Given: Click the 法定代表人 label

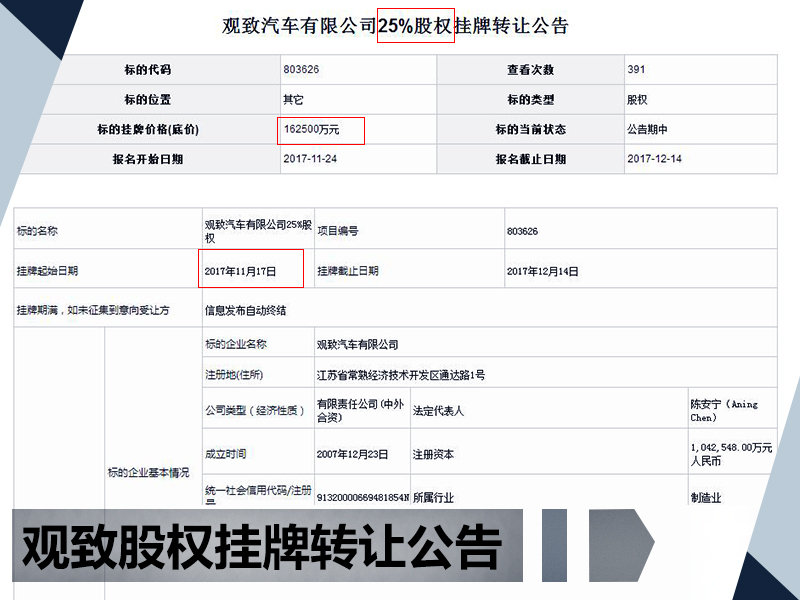Looking at the screenshot, I should 438,411.
